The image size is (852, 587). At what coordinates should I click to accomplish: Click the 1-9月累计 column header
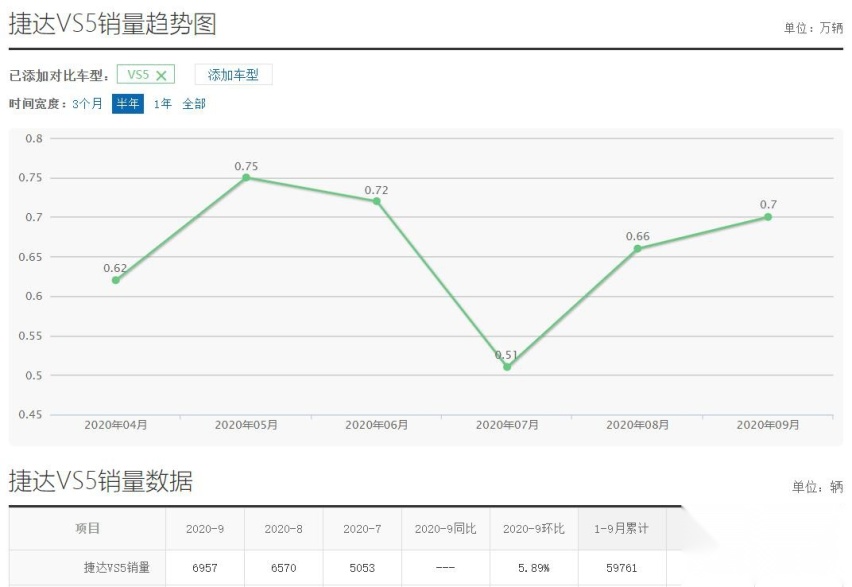pyautogui.click(x=622, y=528)
